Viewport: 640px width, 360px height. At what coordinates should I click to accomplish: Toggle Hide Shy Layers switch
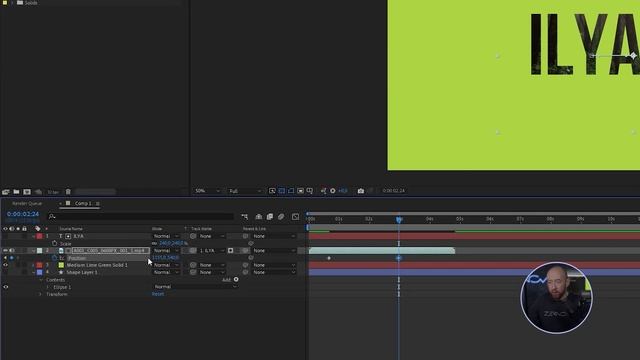(259, 217)
